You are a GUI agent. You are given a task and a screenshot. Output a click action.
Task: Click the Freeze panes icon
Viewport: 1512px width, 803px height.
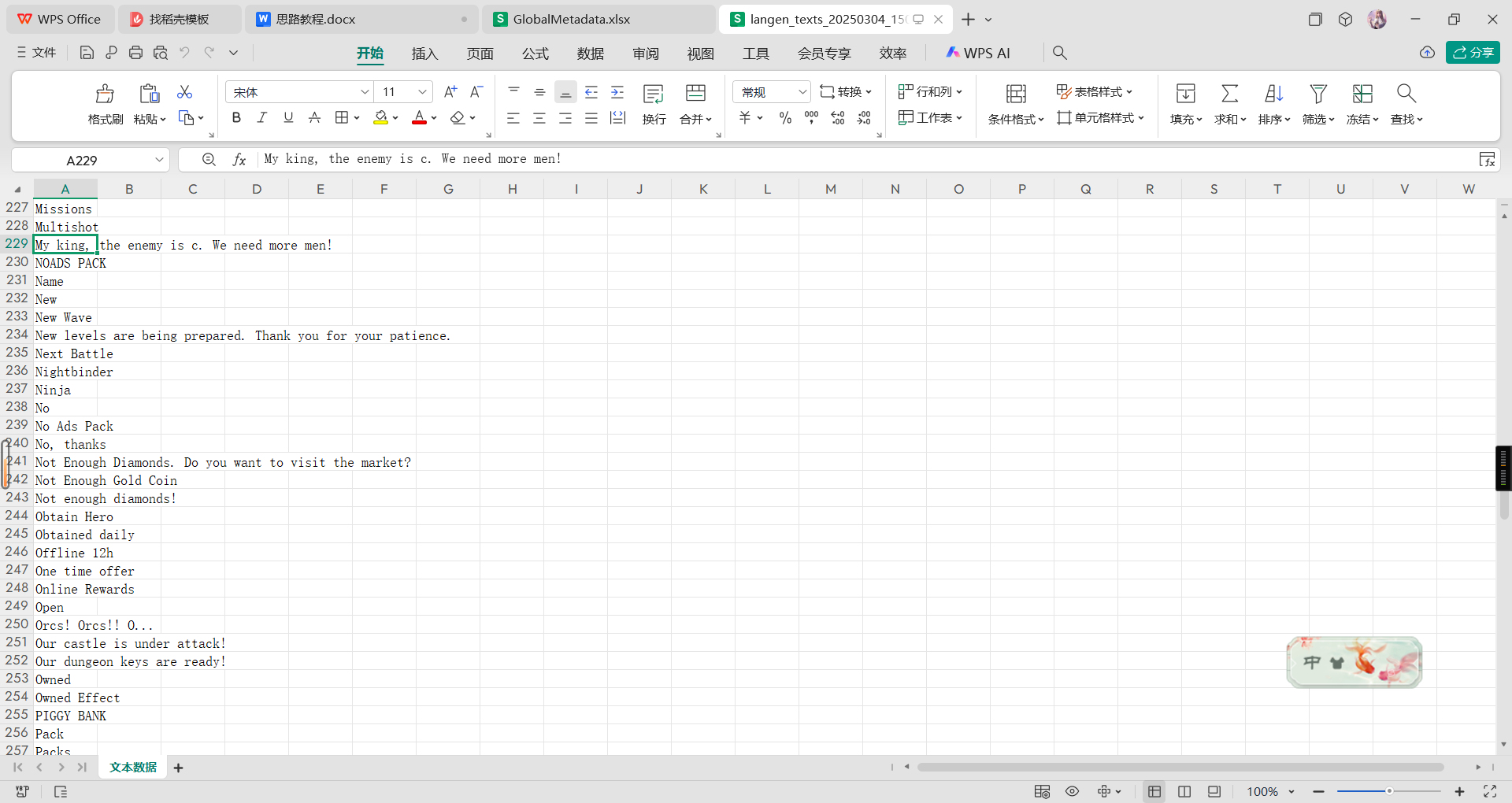tap(1362, 94)
